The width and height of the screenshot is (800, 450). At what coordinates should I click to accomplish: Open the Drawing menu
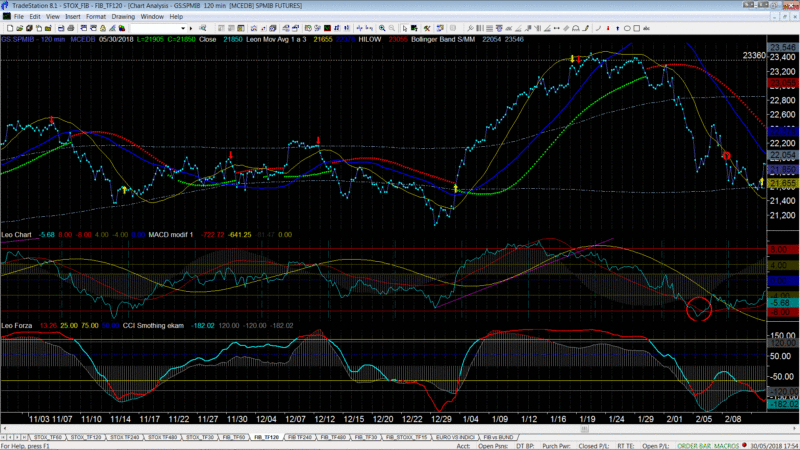click(123, 17)
